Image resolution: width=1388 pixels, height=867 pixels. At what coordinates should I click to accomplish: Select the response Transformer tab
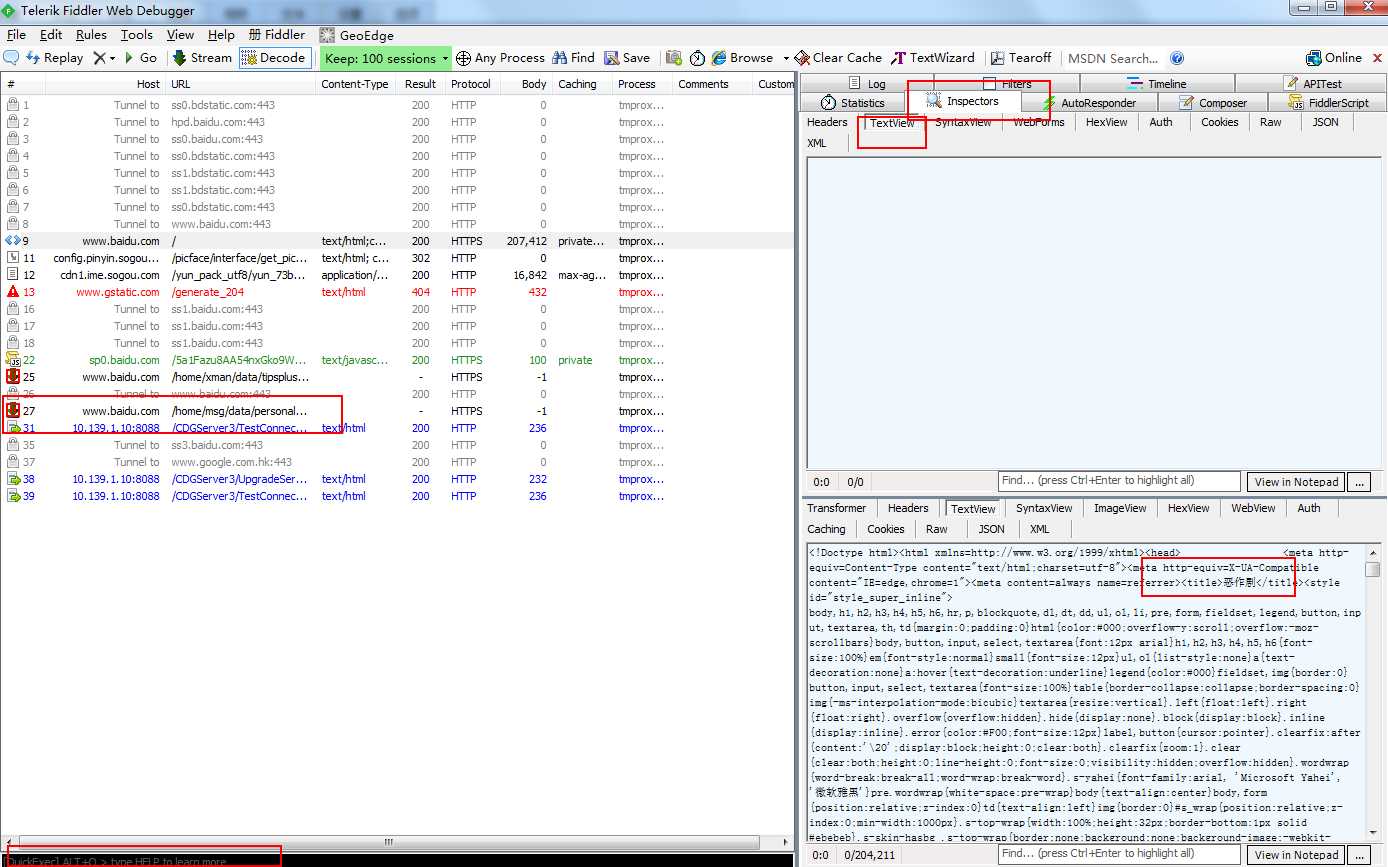point(837,508)
